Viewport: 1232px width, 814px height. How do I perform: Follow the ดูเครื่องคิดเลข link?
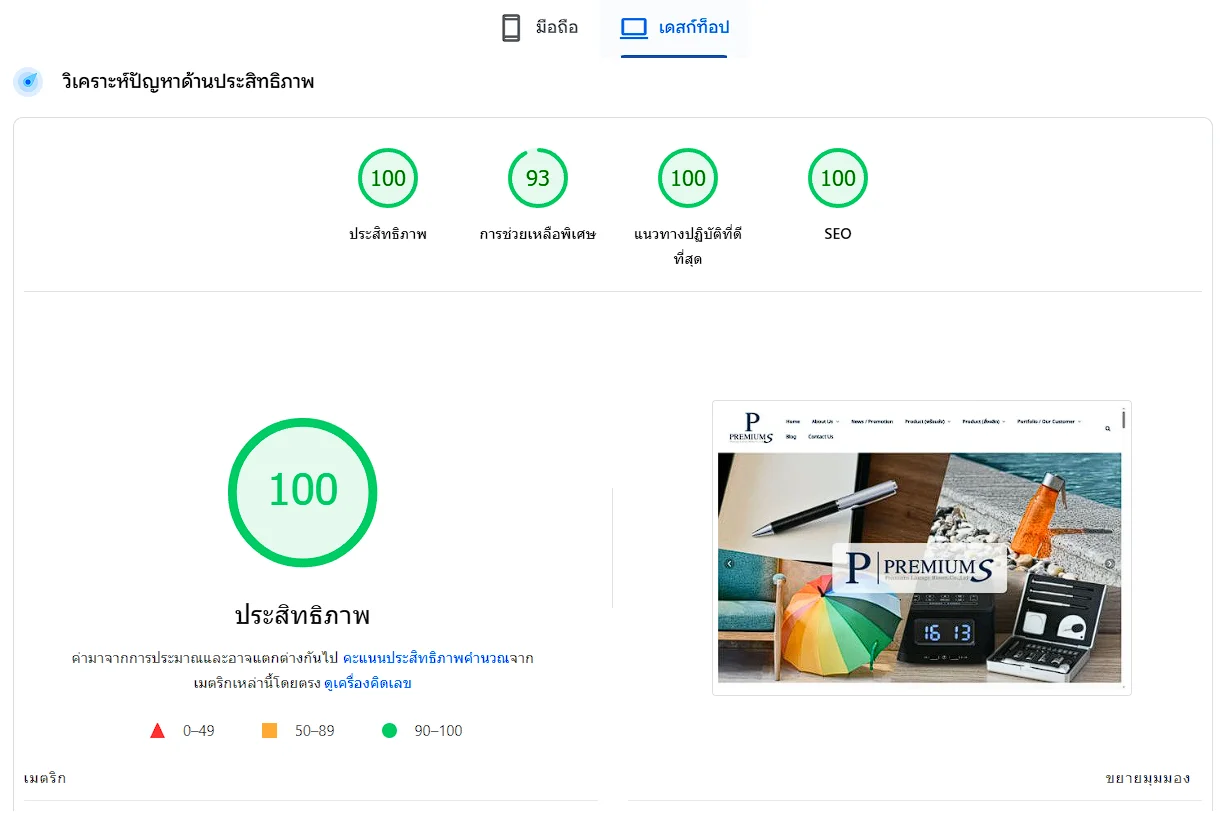coord(367,684)
